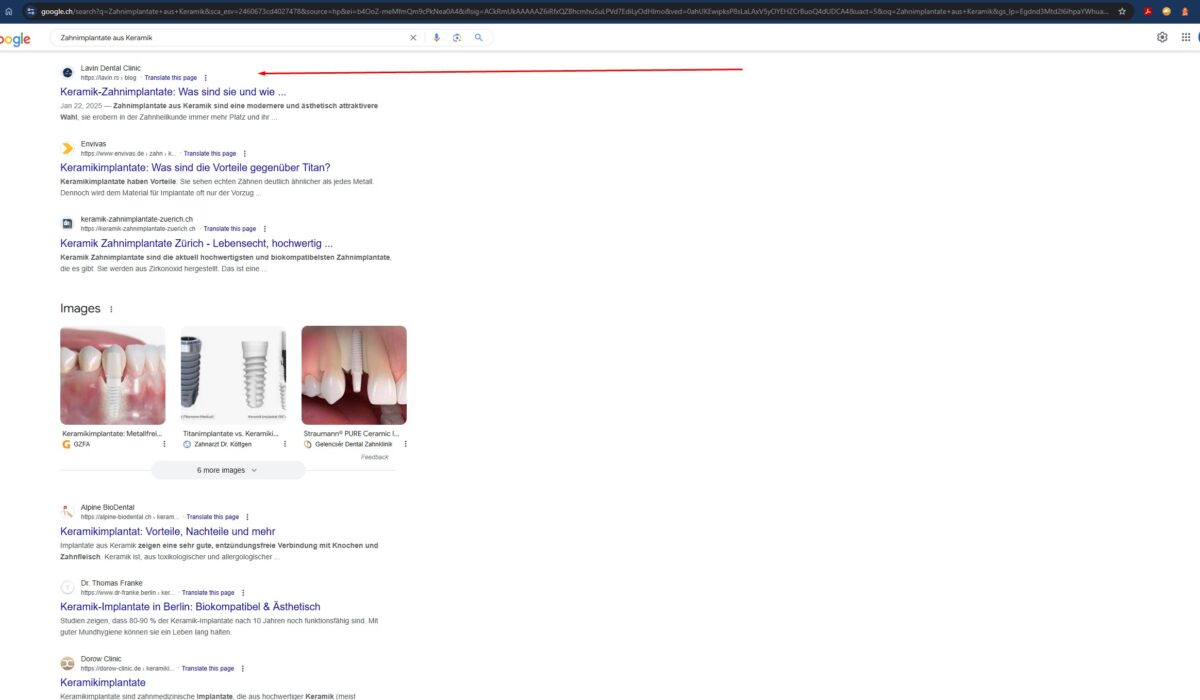This screenshot has height=700, width=1200.
Task: Expand 6 more images
Action: [227, 470]
